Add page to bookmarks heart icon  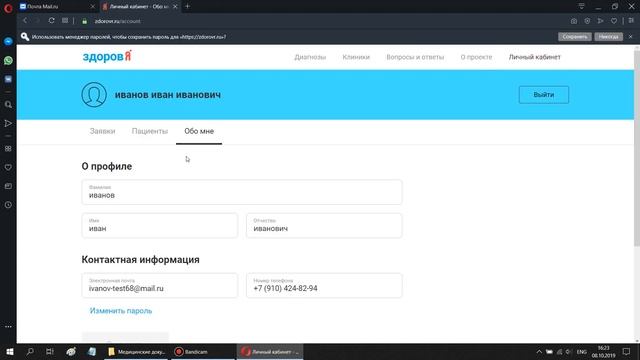(613, 21)
